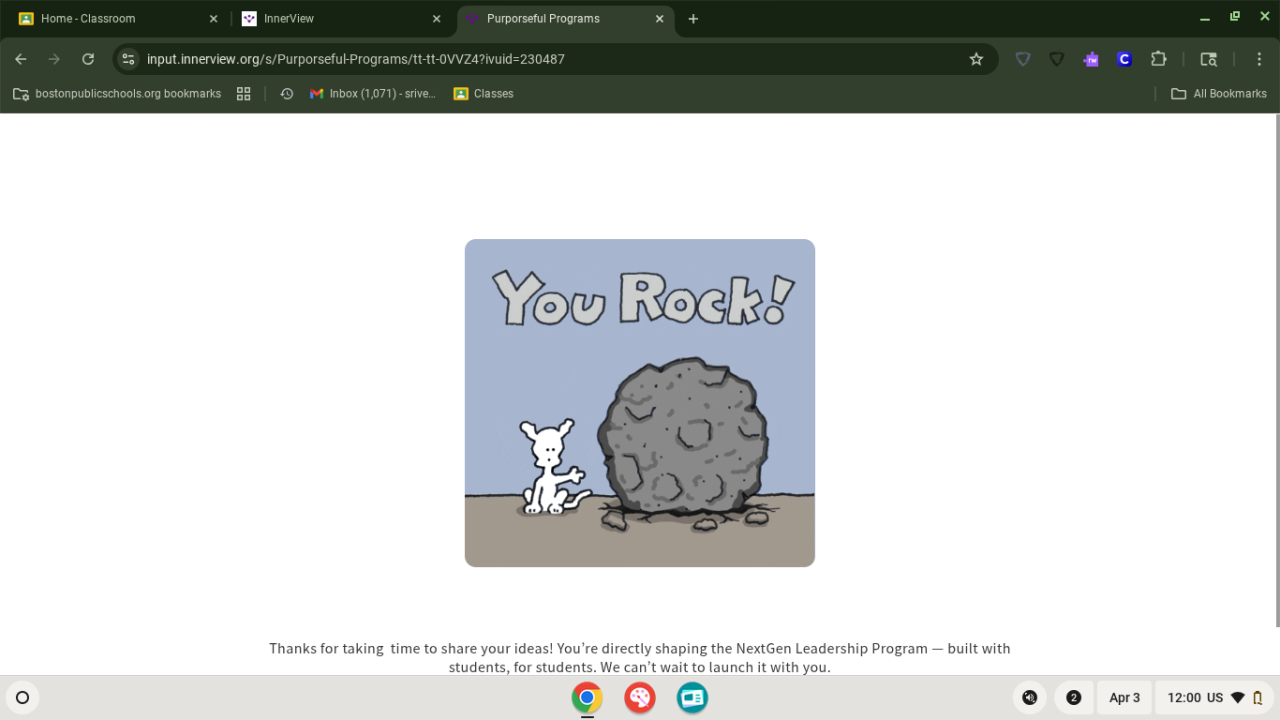Expand the All Bookmarks folder
1280x720 pixels.
1219,94
